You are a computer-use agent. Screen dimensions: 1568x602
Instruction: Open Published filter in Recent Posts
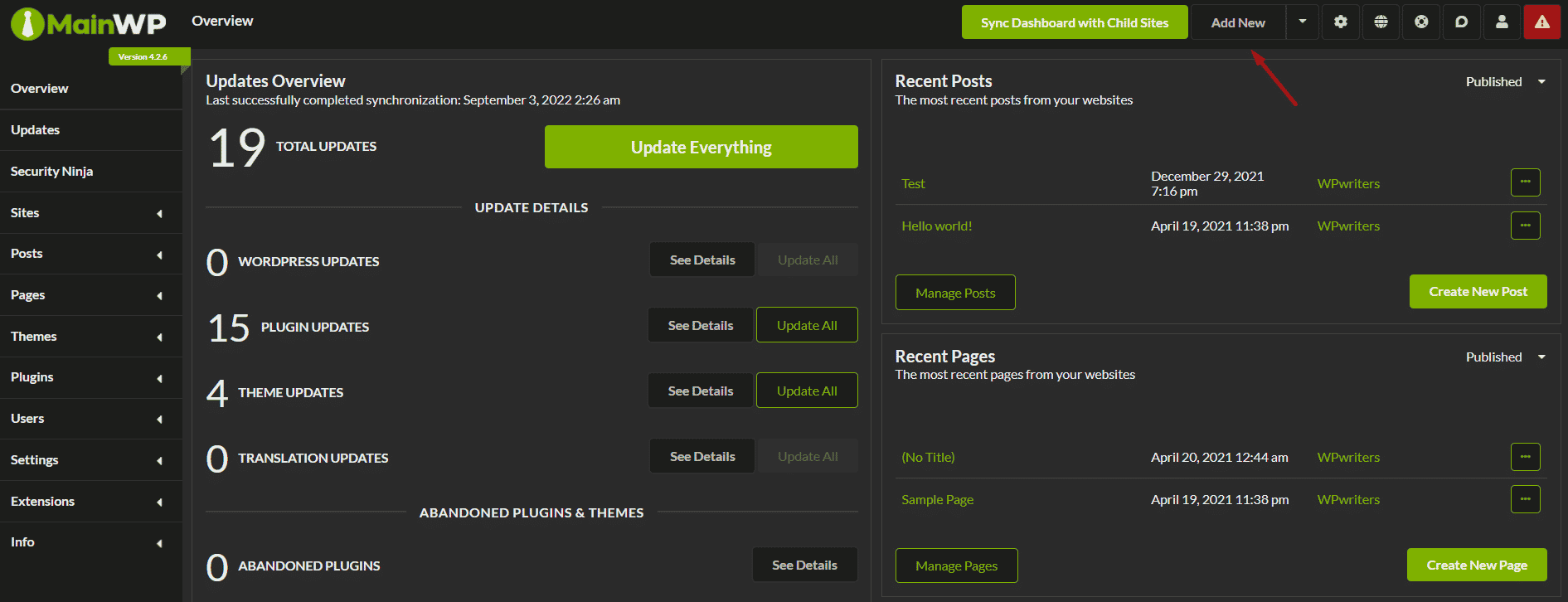click(1505, 81)
